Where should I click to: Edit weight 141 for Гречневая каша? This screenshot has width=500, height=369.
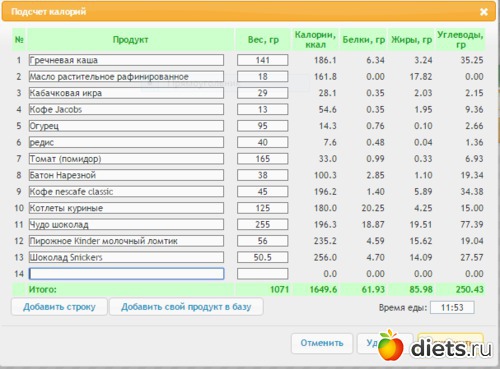(x=263, y=60)
